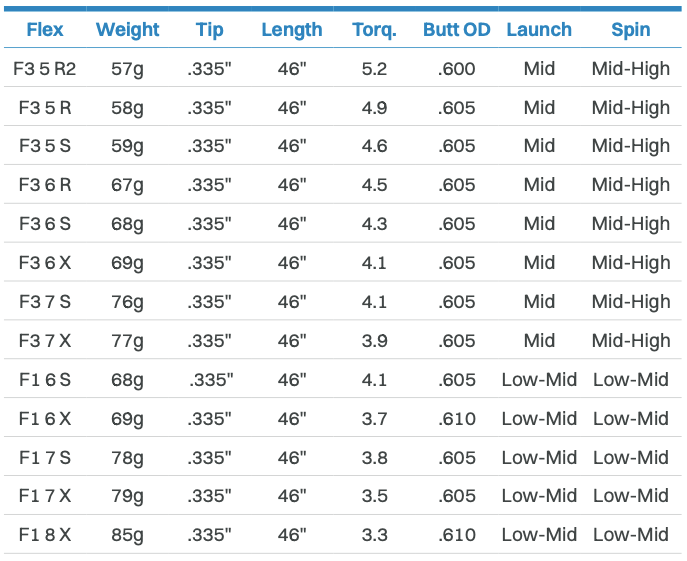This screenshot has height=561, width=687.
Task: Select the 85g weight cell
Action: (127, 535)
